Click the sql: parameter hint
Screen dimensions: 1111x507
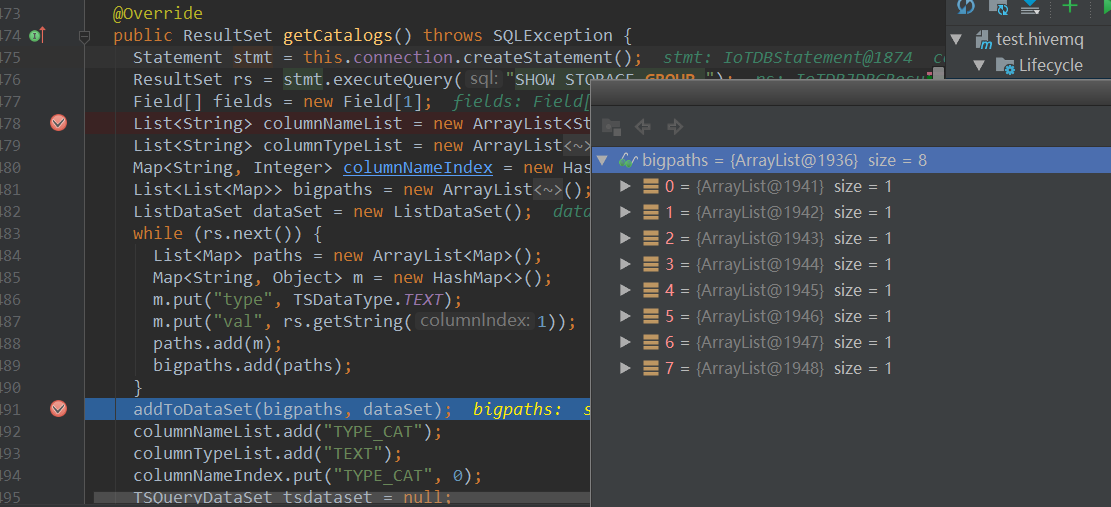(483, 79)
